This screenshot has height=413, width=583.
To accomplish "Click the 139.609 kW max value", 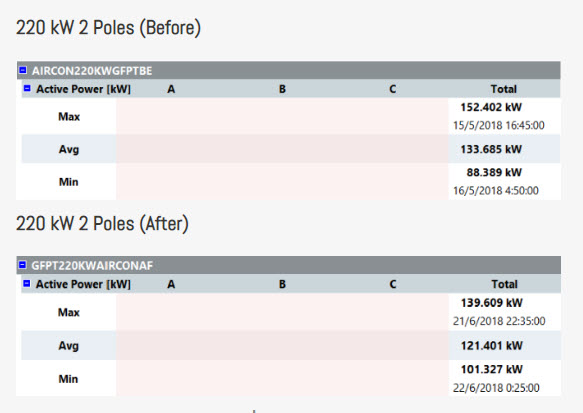I will point(492,303).
